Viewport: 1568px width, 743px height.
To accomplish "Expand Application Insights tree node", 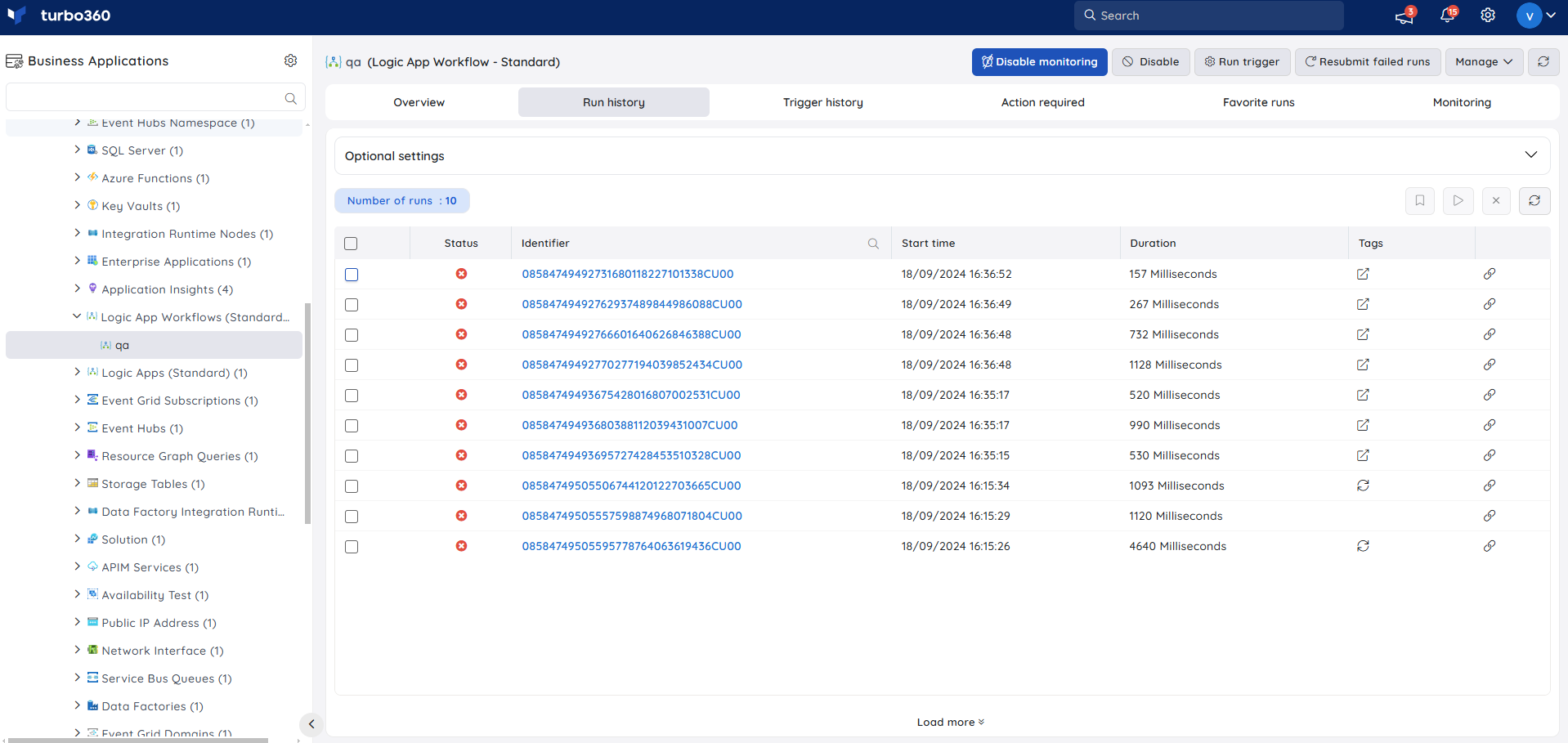I will point(78,289).
